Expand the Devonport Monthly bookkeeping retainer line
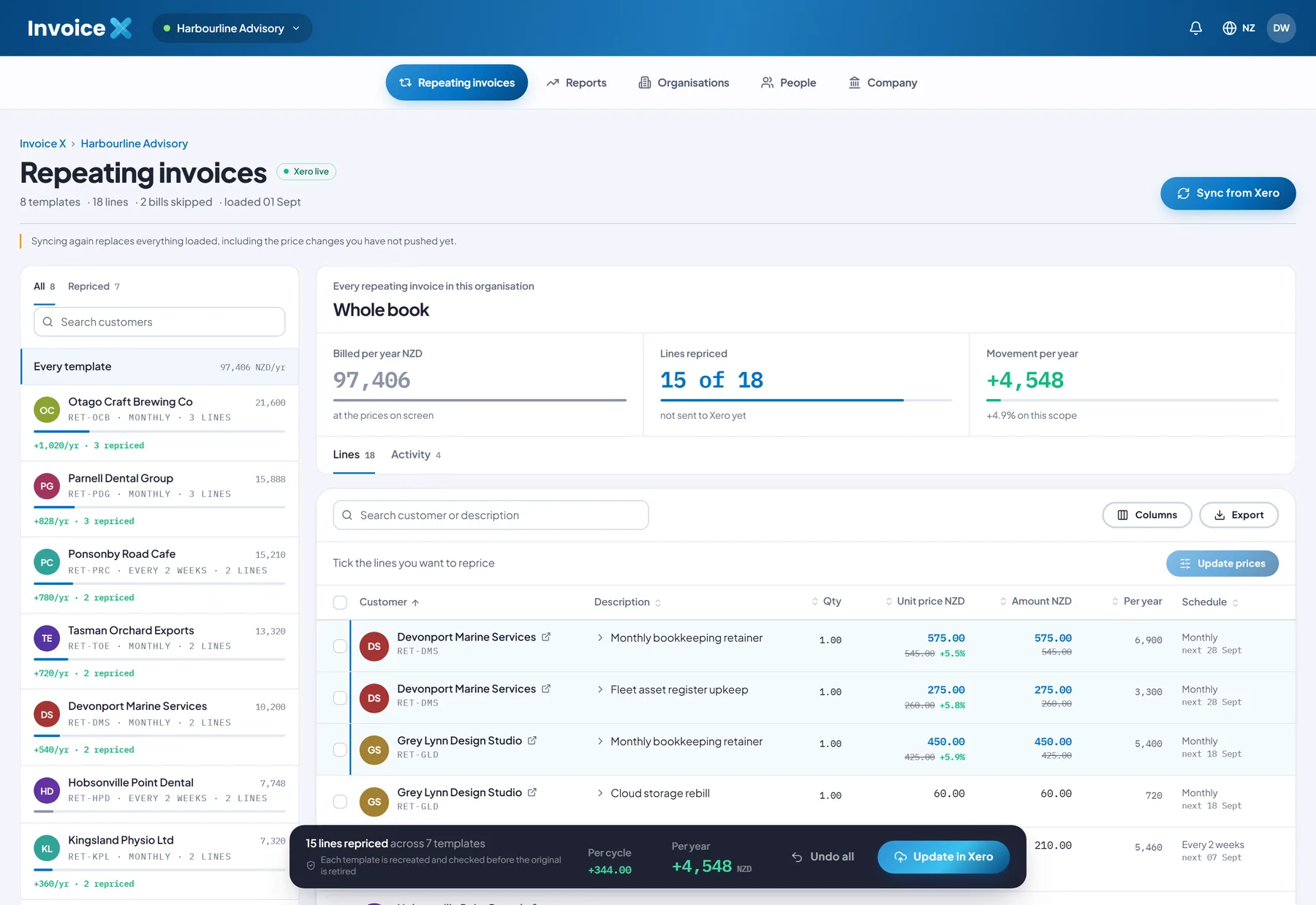This screenshot has width=1316, height=905. [x=600, y=637]
